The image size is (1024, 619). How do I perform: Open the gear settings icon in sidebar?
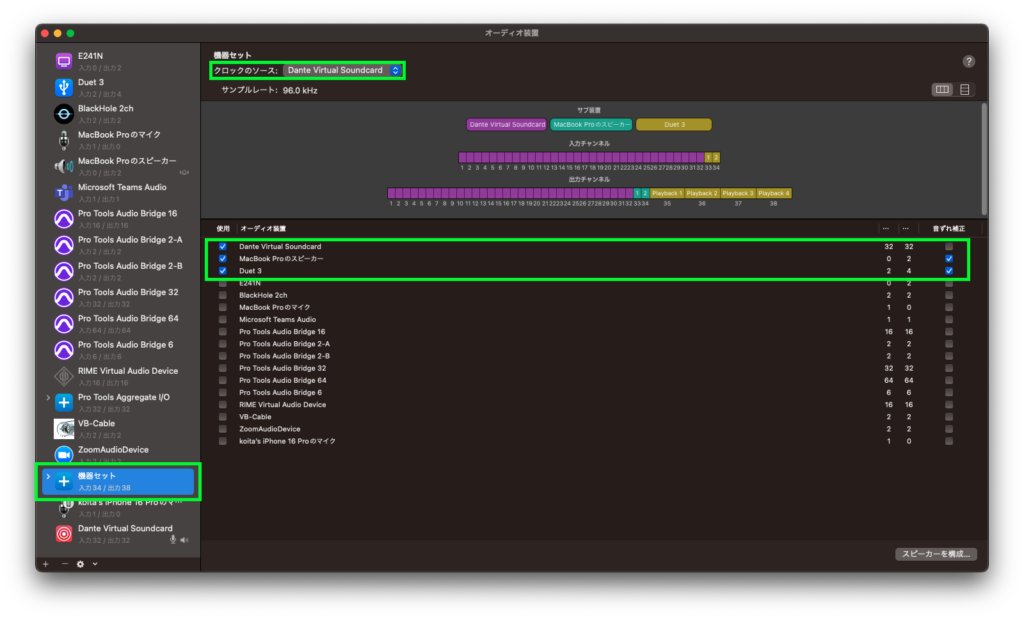[x=80, y=564]
